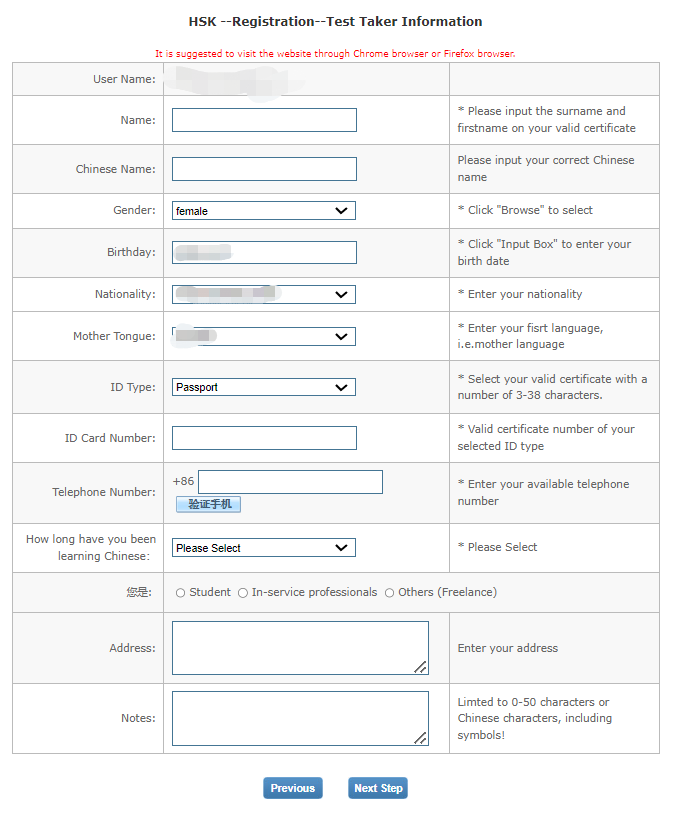
Task: Open the ID Type dropdown
Action: (x=264, y=387)
